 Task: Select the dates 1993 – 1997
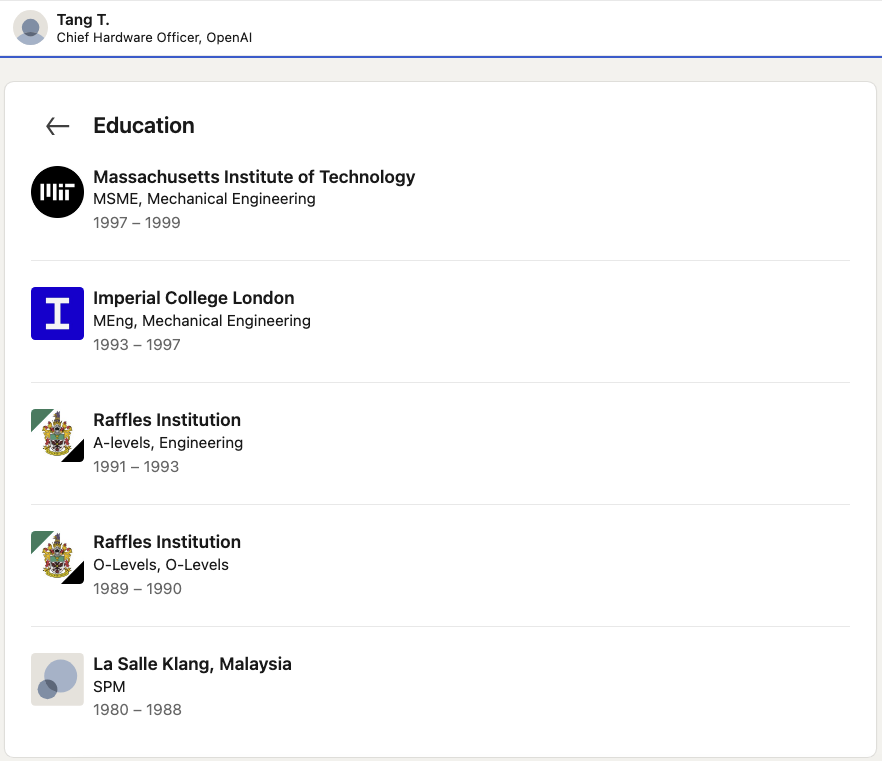pyautogui.click(x=137, y=344)
